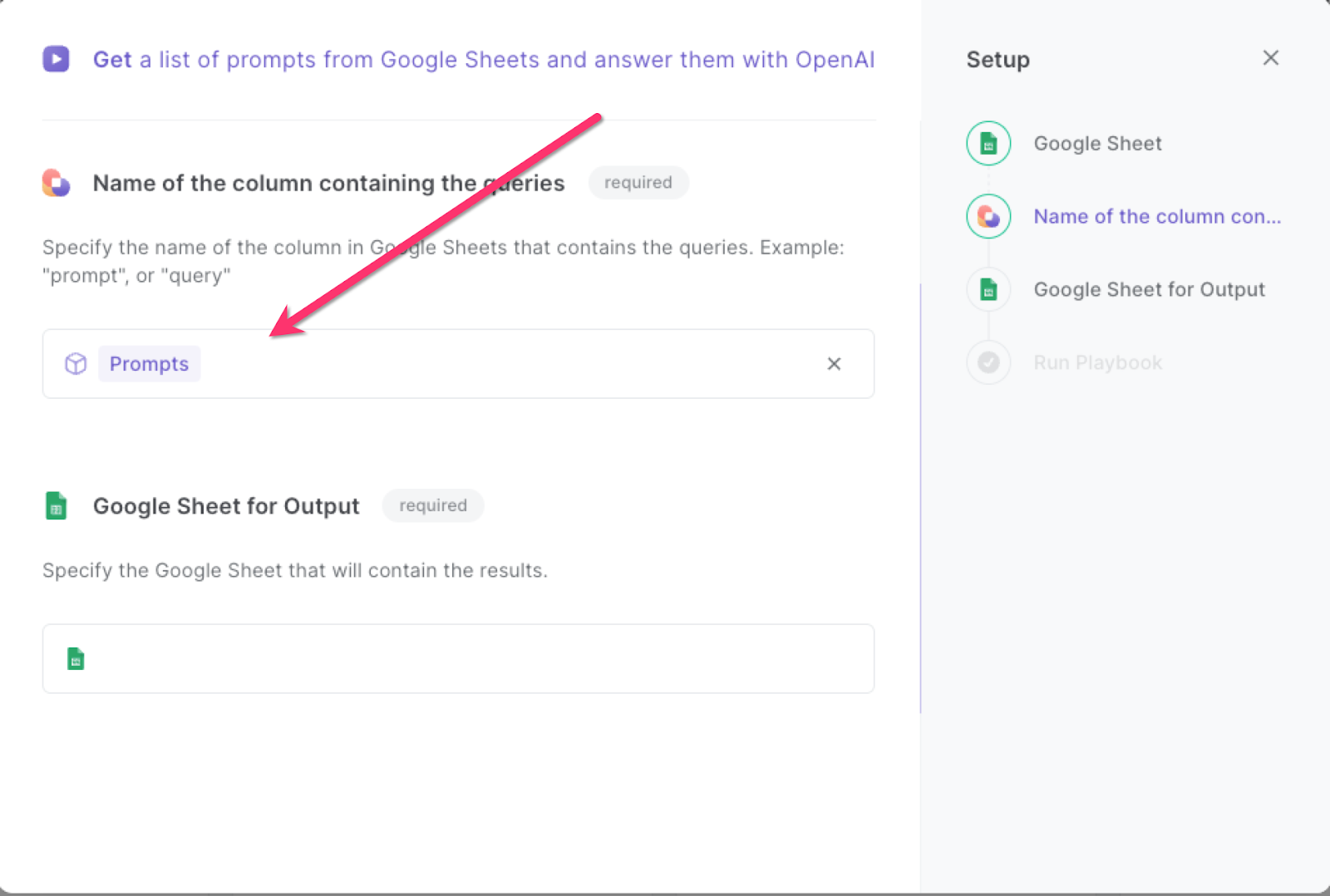This screenshot has width=1330, height=896.
Task: Click the Google Sheet step icon in Setup panel
Action: pyautogui.click(x=988, y=143)
